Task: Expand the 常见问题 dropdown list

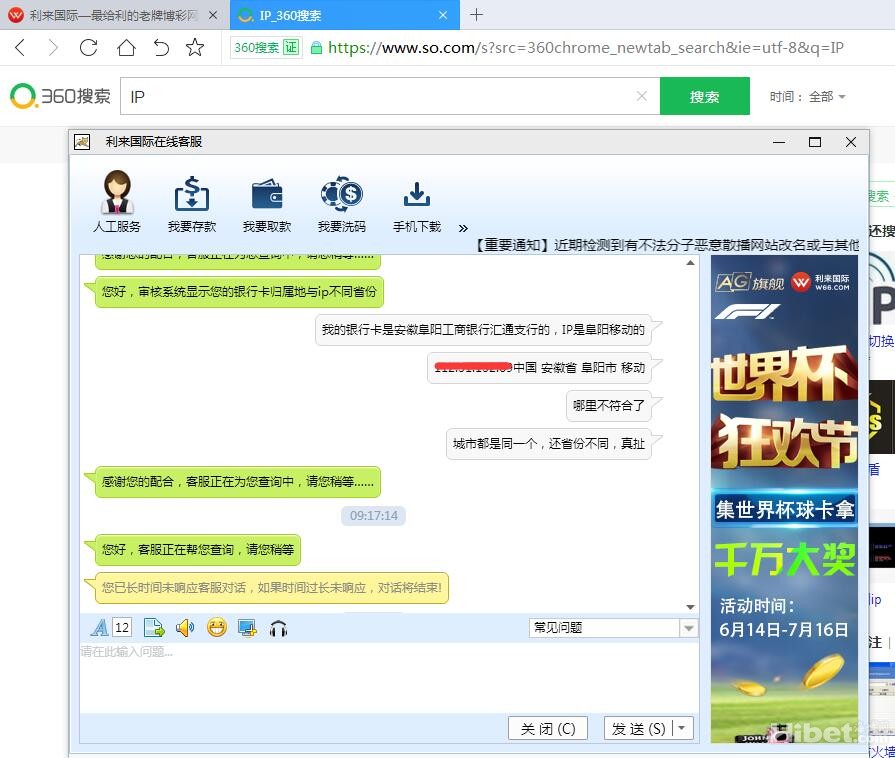Action: click(x=688, y=628)
